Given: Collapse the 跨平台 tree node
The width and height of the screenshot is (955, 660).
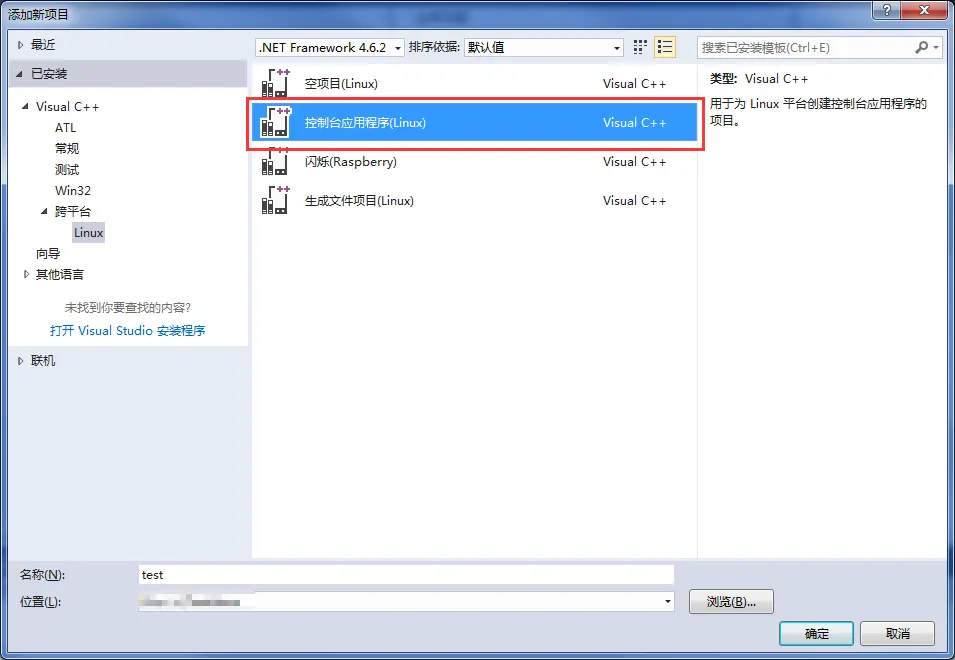Looking at the screenshot, I should (44, 211).
